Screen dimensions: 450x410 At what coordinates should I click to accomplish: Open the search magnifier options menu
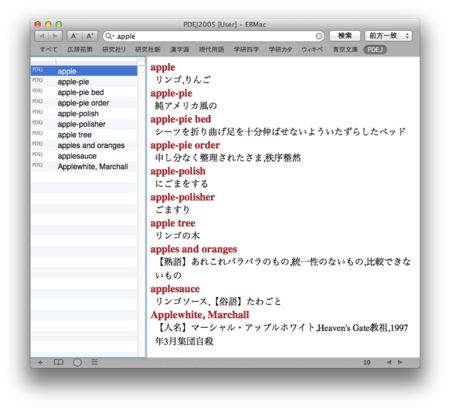(110, 36)
